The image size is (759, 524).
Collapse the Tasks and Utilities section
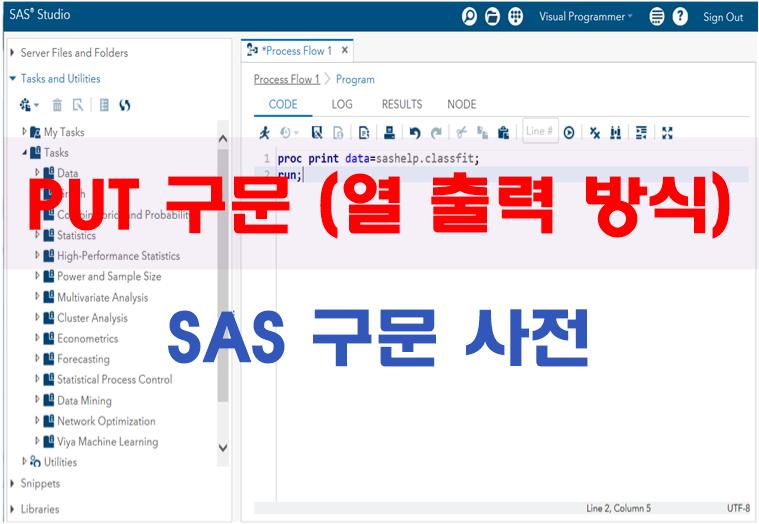(13, 78)
